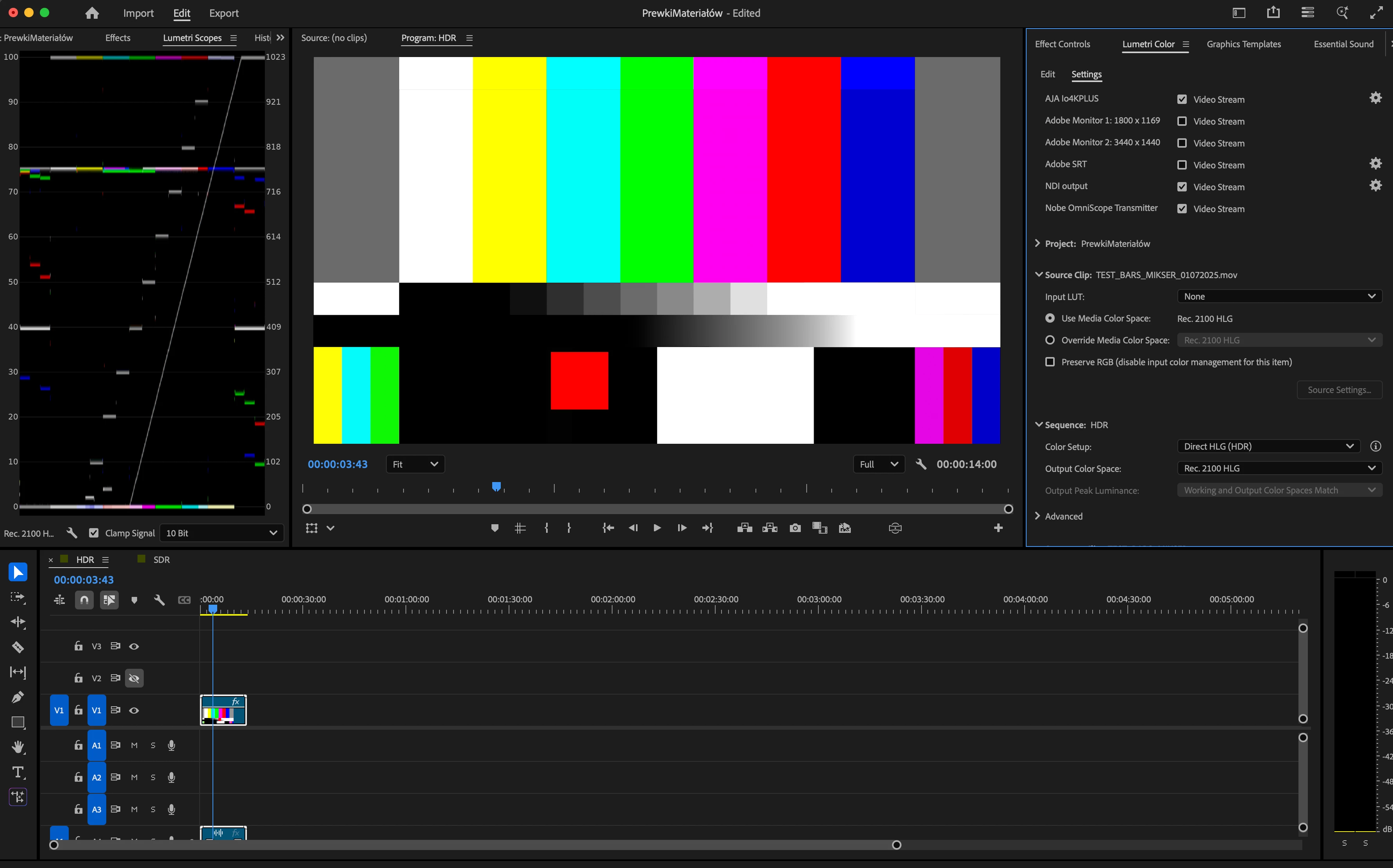Select the Razor tool
Image resolution: width=1393 pixels, height=868 pixels.
(18, 647)
